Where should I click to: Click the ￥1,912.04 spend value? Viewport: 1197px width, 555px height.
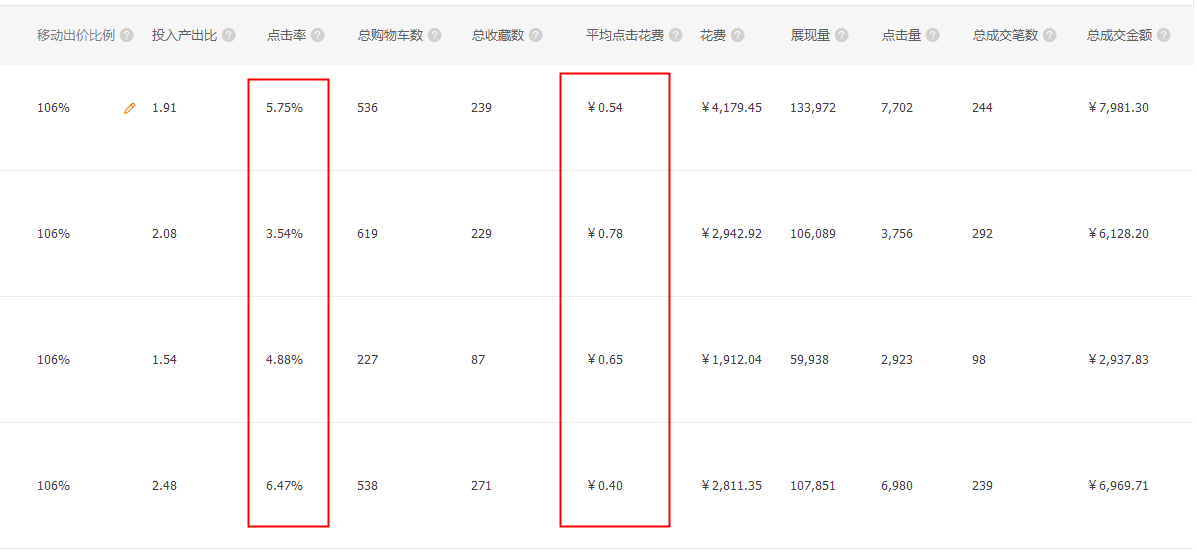coord(731,360)
